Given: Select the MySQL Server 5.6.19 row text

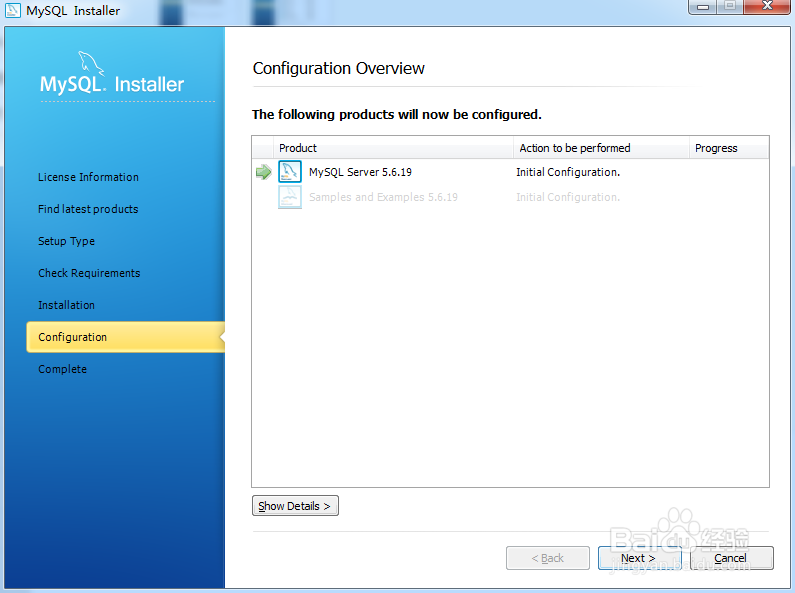Looking at the screenshot, I should pyautogui.click(x=360, y=172).
